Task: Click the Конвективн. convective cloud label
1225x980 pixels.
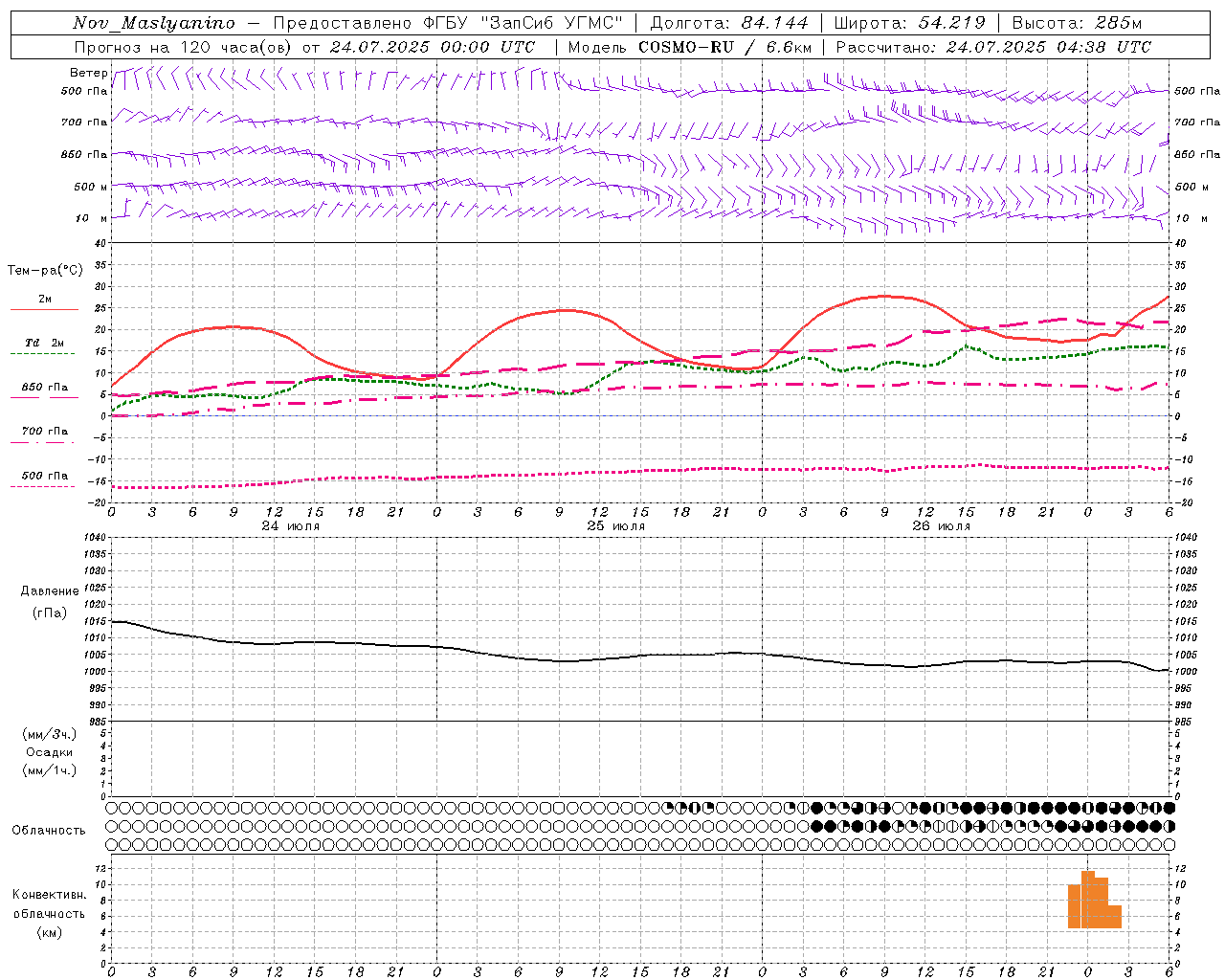Action: click(x=49, y=895)
